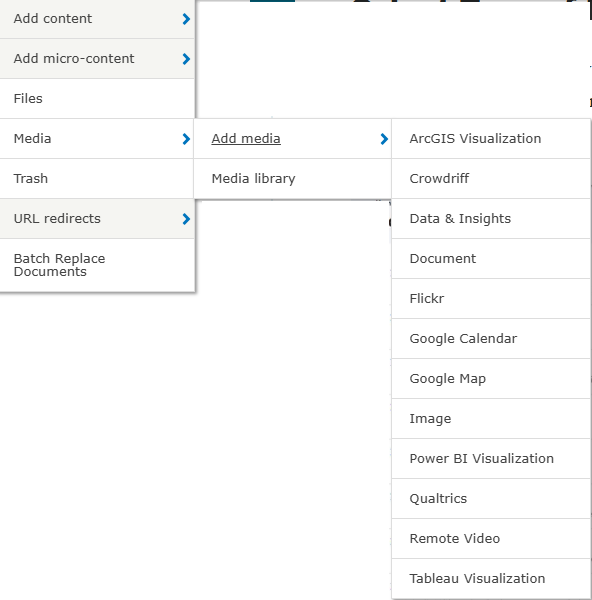Viewport: 592px width, 600px height.
Task: Open the Add micro-content menu item
Action: (97, 59)
